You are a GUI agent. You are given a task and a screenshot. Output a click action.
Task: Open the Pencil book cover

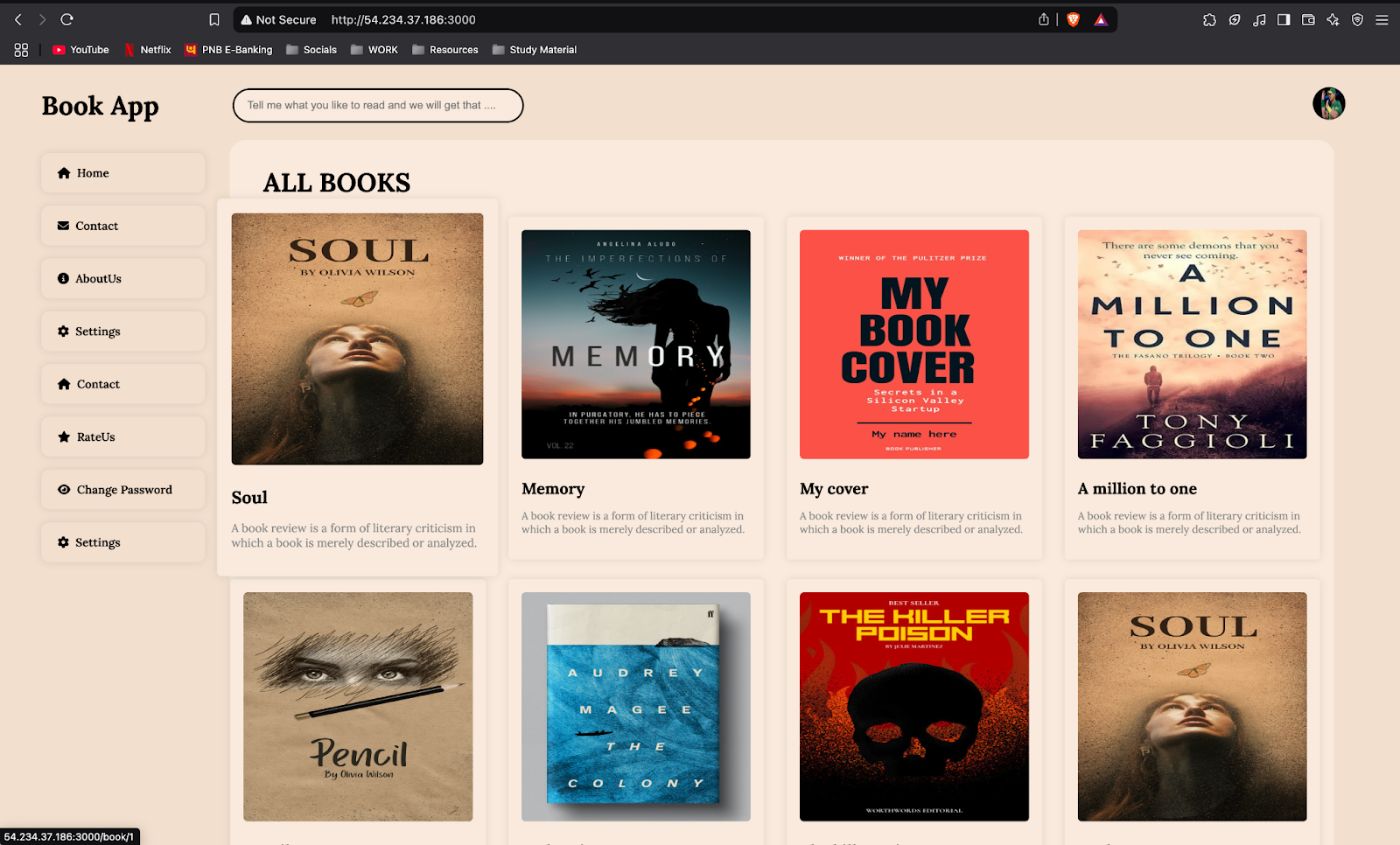point(358,706)
